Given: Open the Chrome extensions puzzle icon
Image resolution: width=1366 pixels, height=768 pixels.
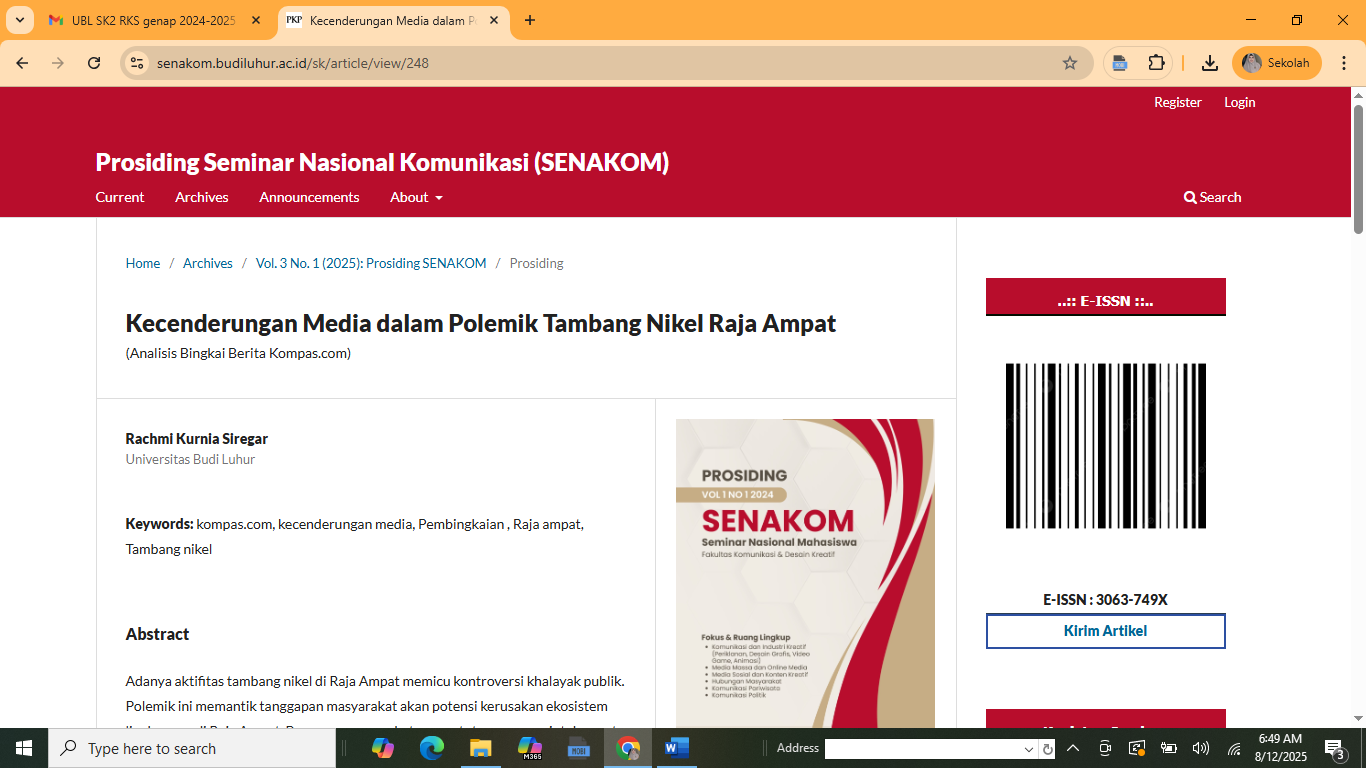Looking at the screenshot, I should coord(1156,63).
